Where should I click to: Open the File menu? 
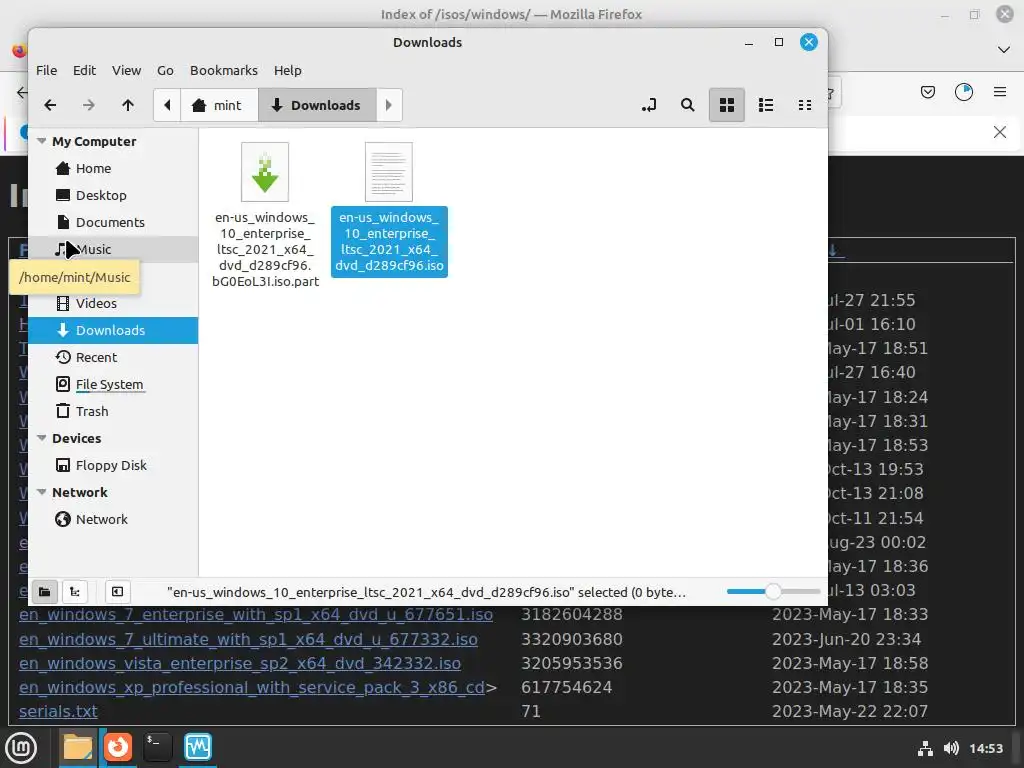tap(46, 71)
